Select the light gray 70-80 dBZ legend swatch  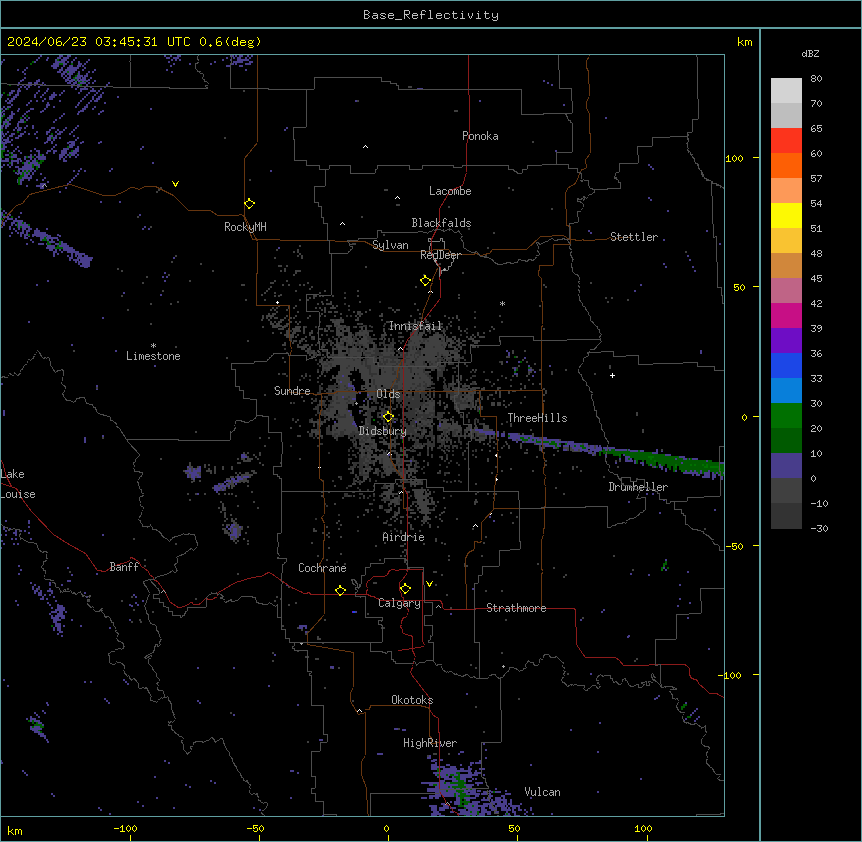(x=786, y=91)
